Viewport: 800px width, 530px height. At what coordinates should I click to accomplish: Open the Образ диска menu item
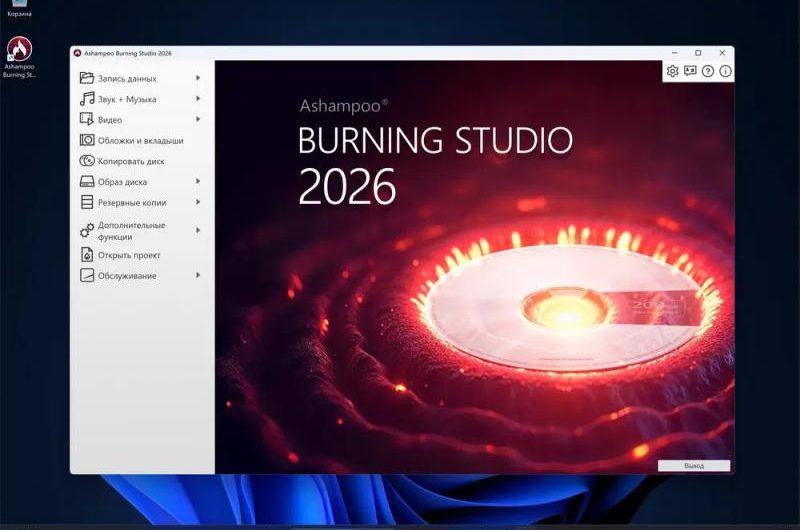tap(141, 182)
